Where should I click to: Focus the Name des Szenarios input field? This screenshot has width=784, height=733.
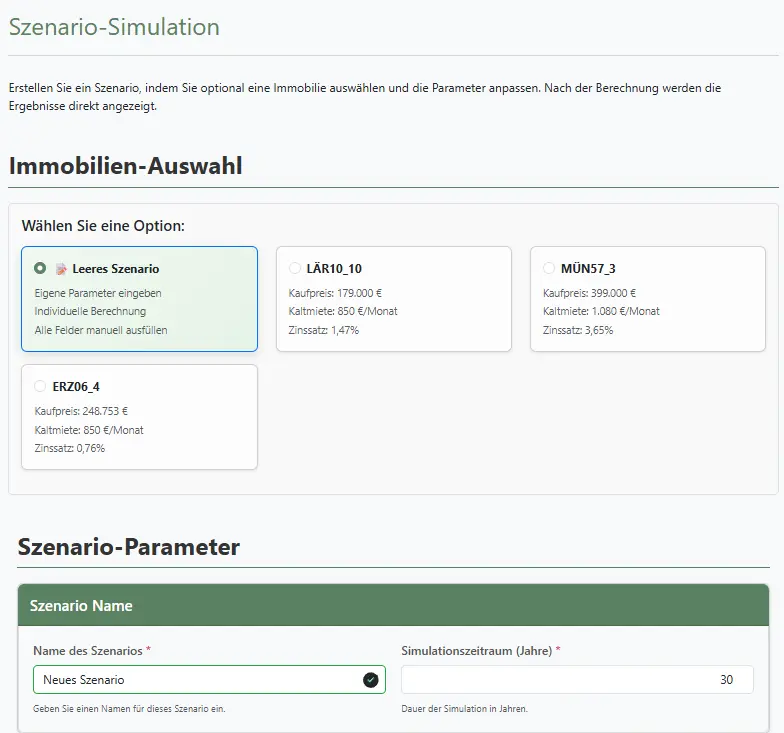tap(209, 680)
